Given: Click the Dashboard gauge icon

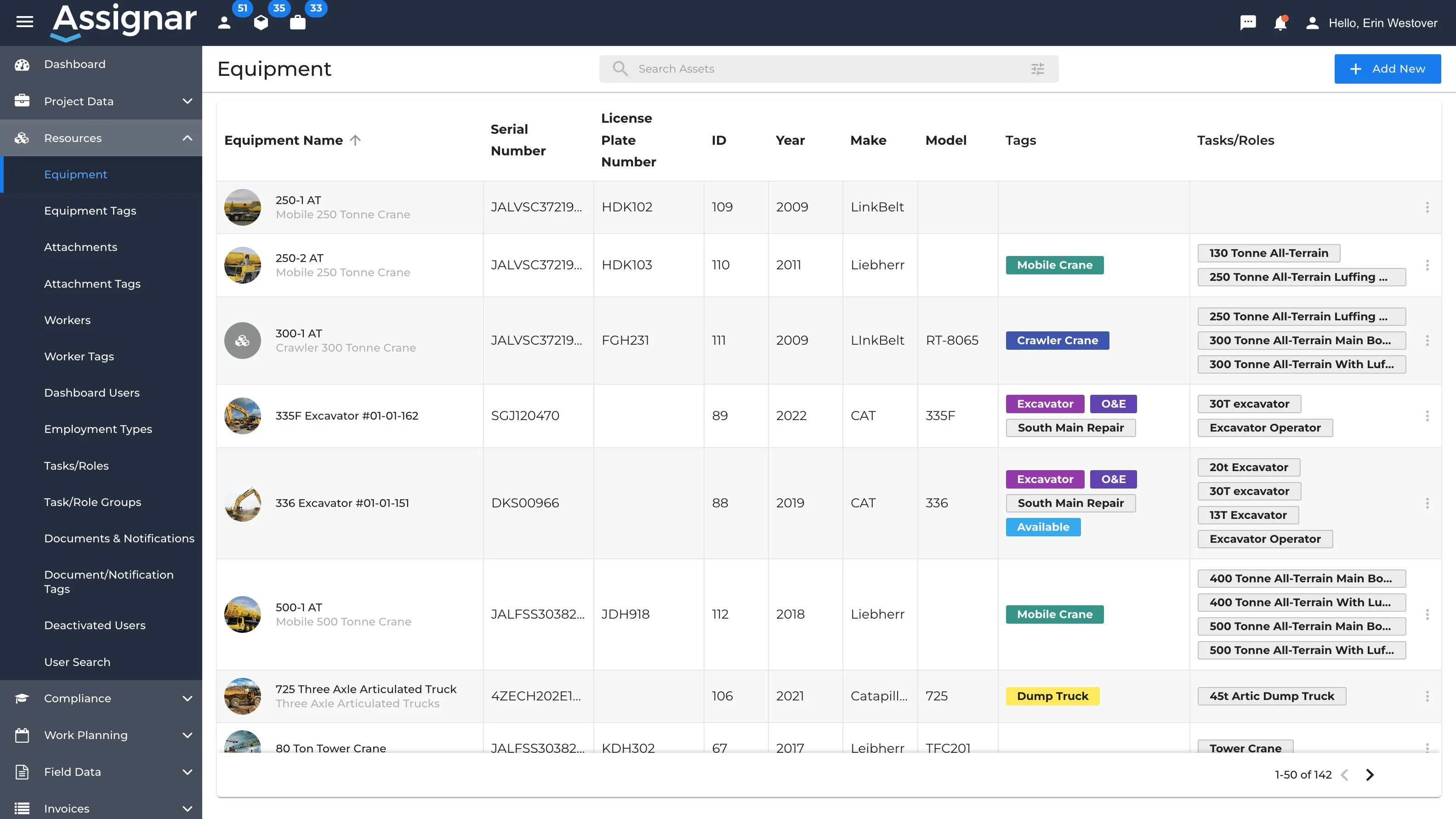Looking at the screenshot, I should (22, 64).
